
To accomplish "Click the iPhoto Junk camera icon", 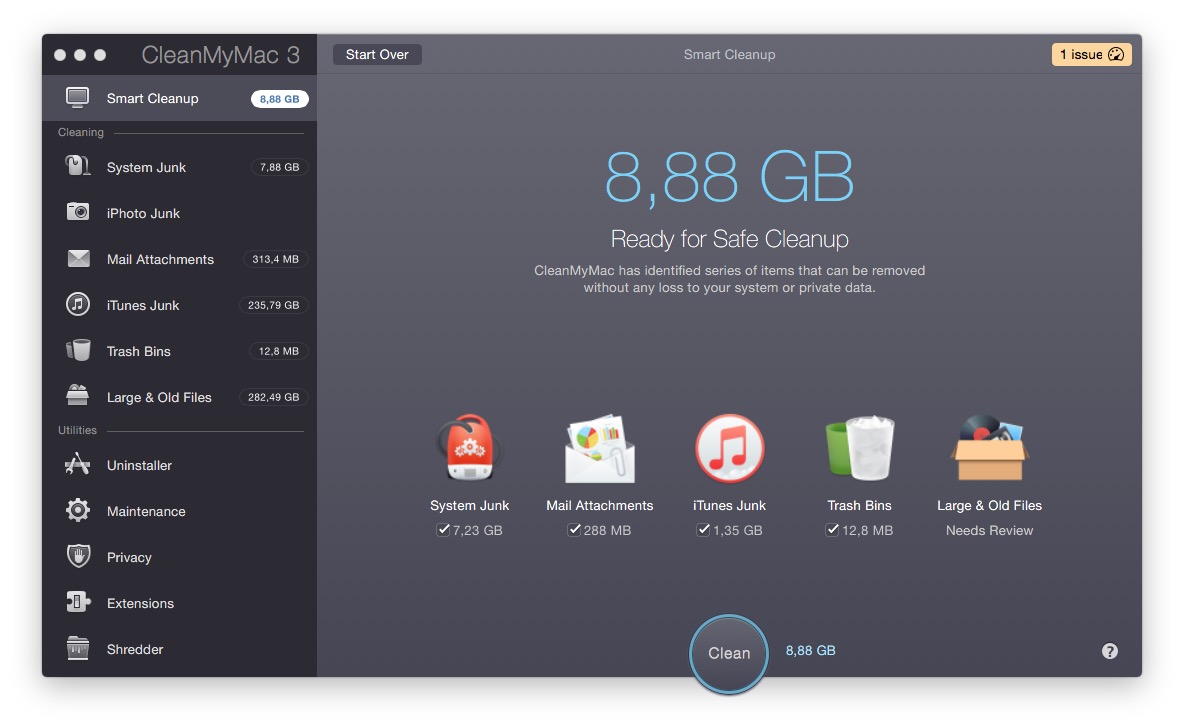I will (77, 212).
